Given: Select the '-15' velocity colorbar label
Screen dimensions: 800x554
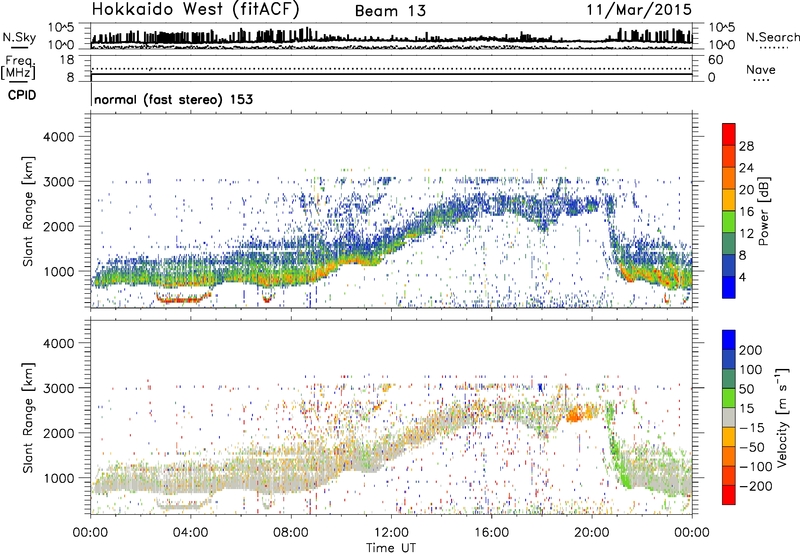Looking at the screenshot, I should (x=751, y=428).
